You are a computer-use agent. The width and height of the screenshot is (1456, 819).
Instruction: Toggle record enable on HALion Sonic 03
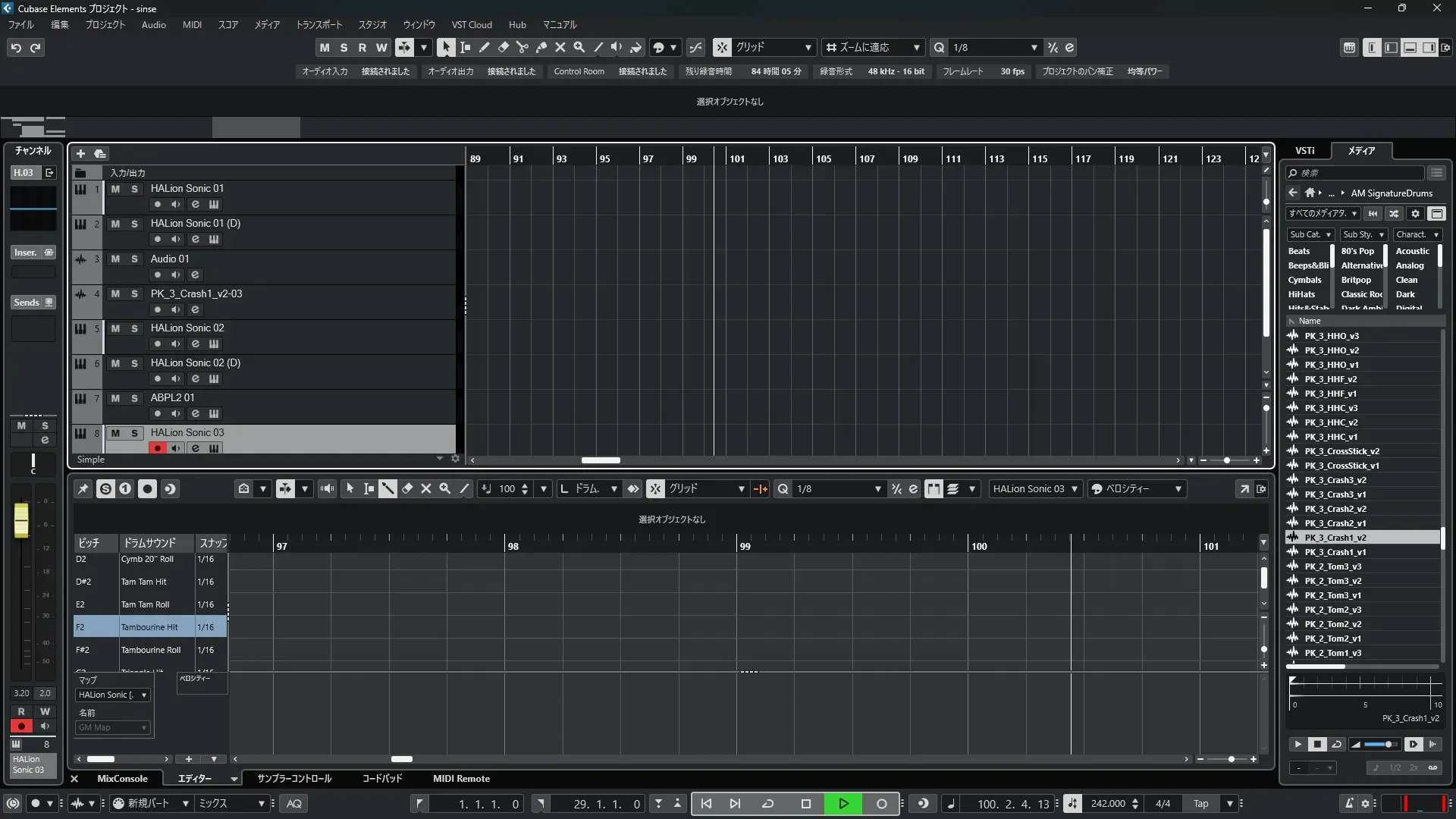[157, 448]
